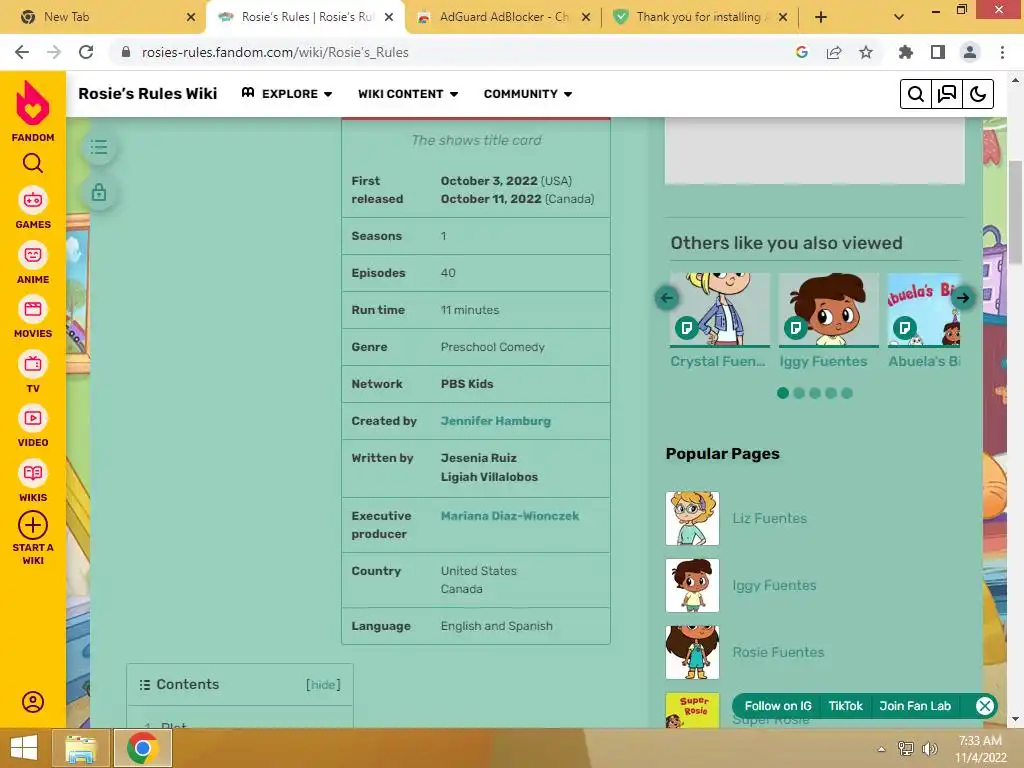Open the user profile icon in sidebar

coord(33,702)
